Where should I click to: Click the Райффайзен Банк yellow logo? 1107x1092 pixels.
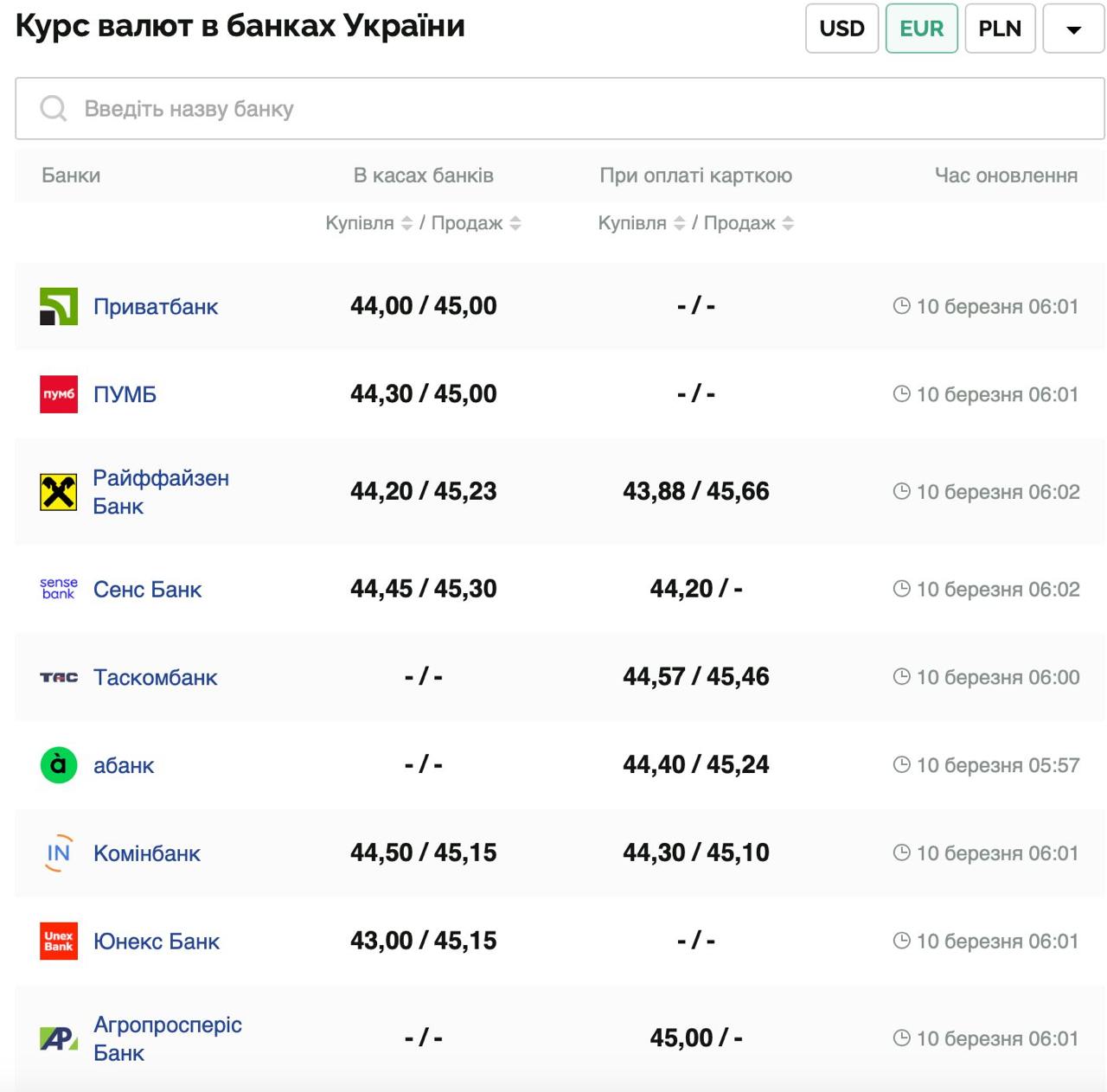coord(59,492)
